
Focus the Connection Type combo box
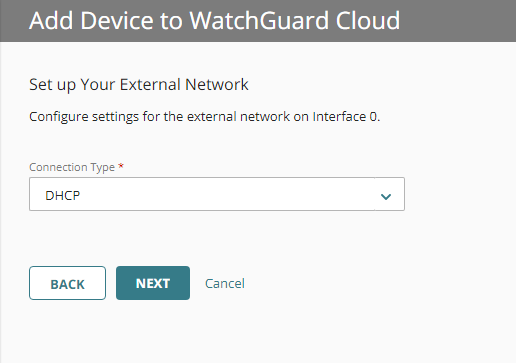click(217, 194)
